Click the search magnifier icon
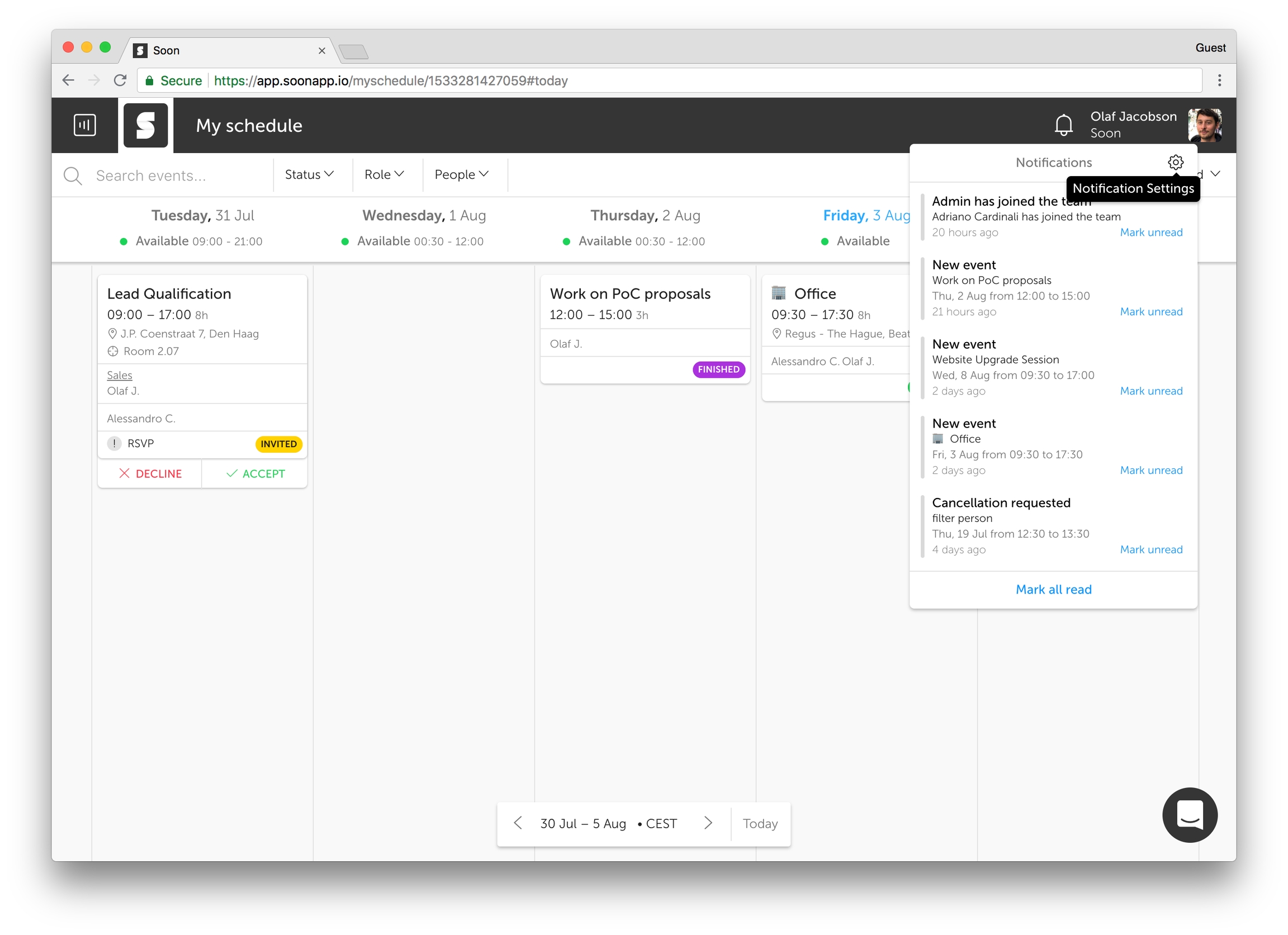 73,175
